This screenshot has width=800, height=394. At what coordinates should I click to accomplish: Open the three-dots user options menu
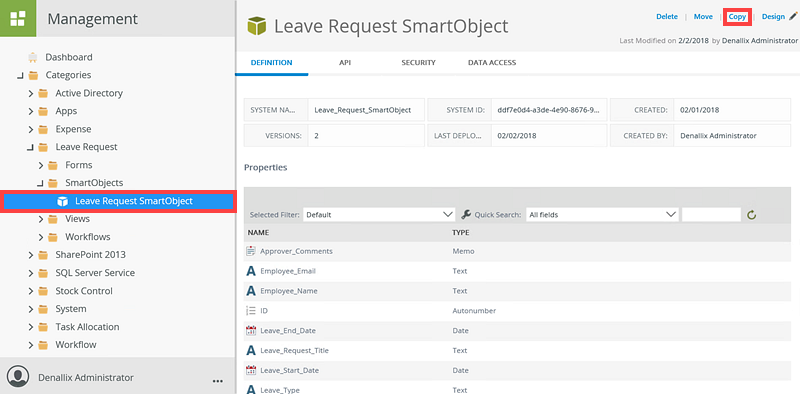(217, 381)
